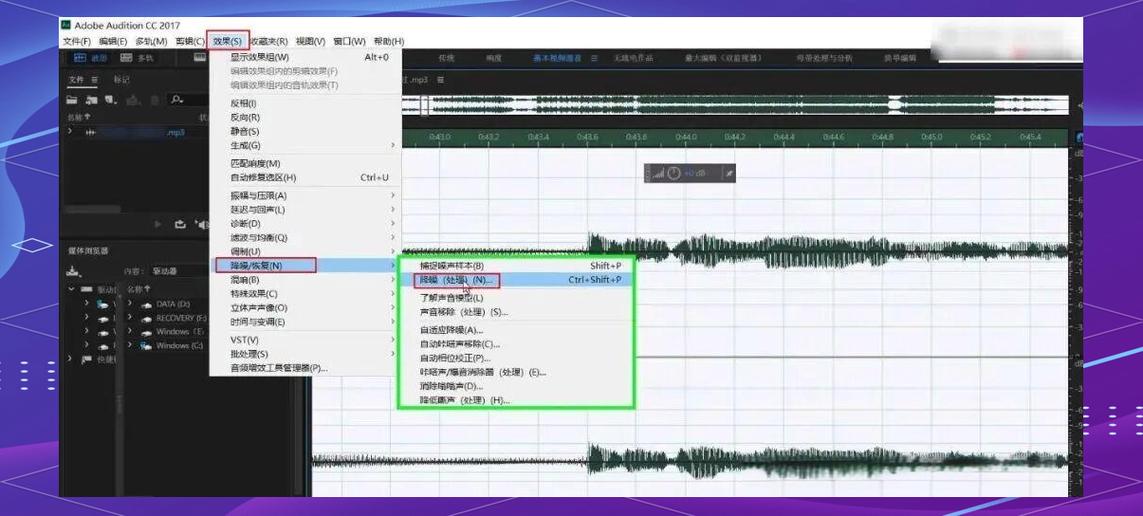The height and width of the screenshot is (516, 1143).
Task: Select the 文件 panel tab
Action: 76,79
